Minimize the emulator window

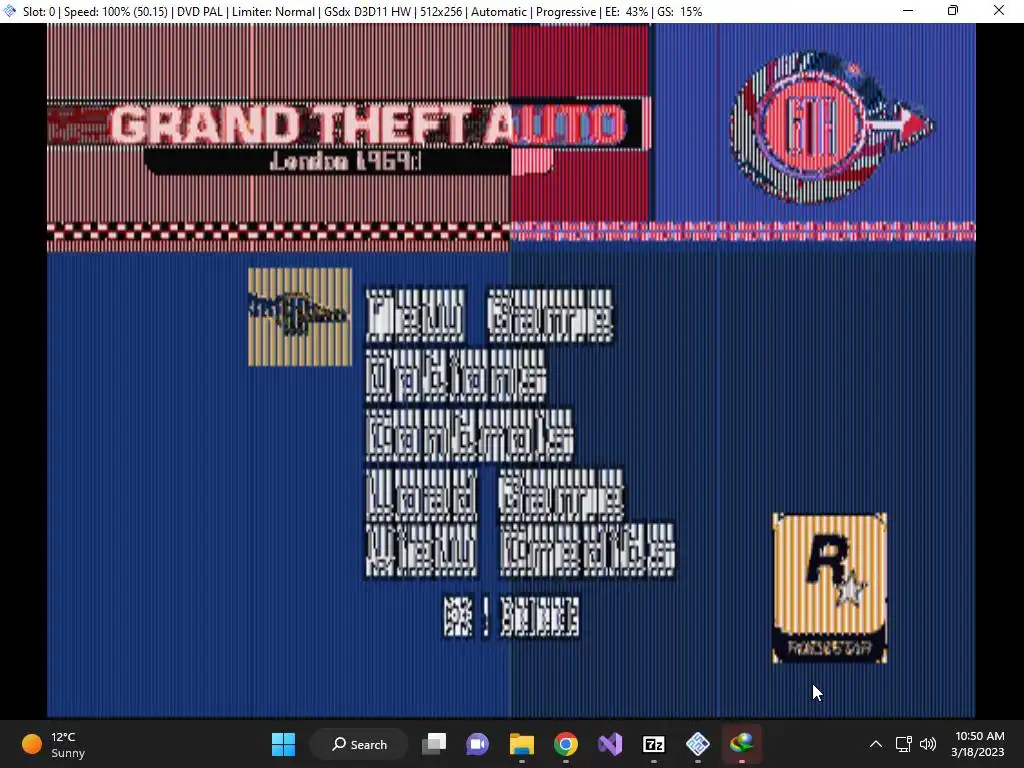(x=908, y=10)
